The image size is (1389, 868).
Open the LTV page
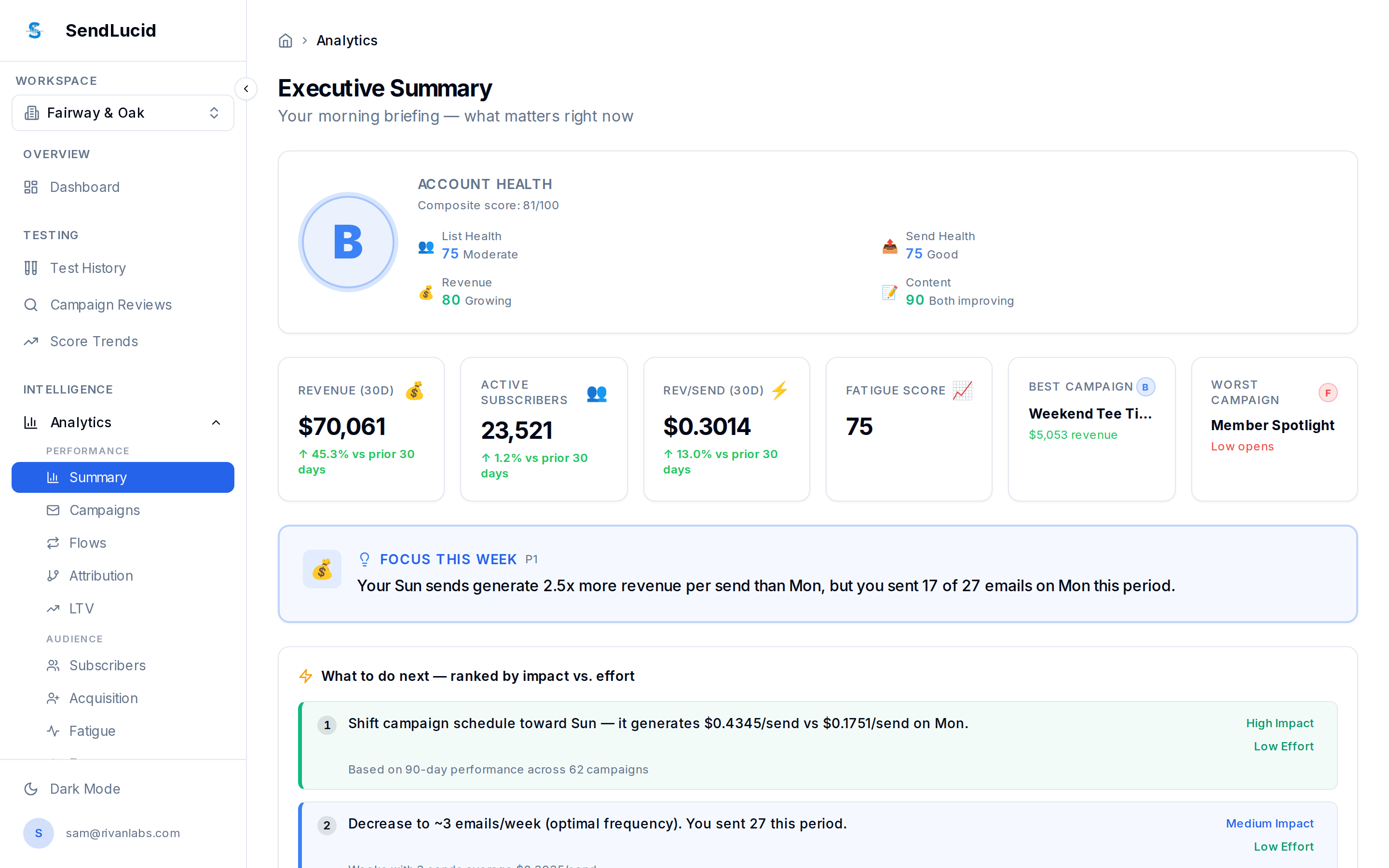click(123, 609)
